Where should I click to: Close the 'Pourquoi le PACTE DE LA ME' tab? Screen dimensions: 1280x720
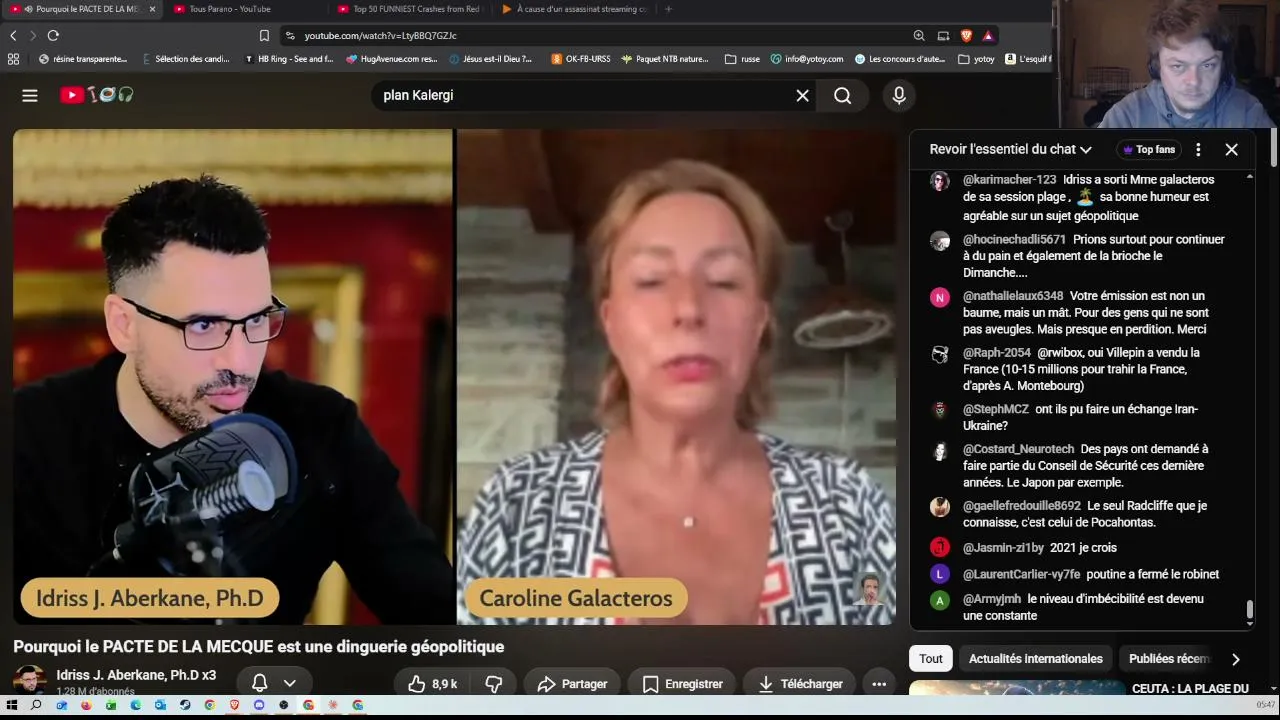pyautogui.click(x=152, y=9)
